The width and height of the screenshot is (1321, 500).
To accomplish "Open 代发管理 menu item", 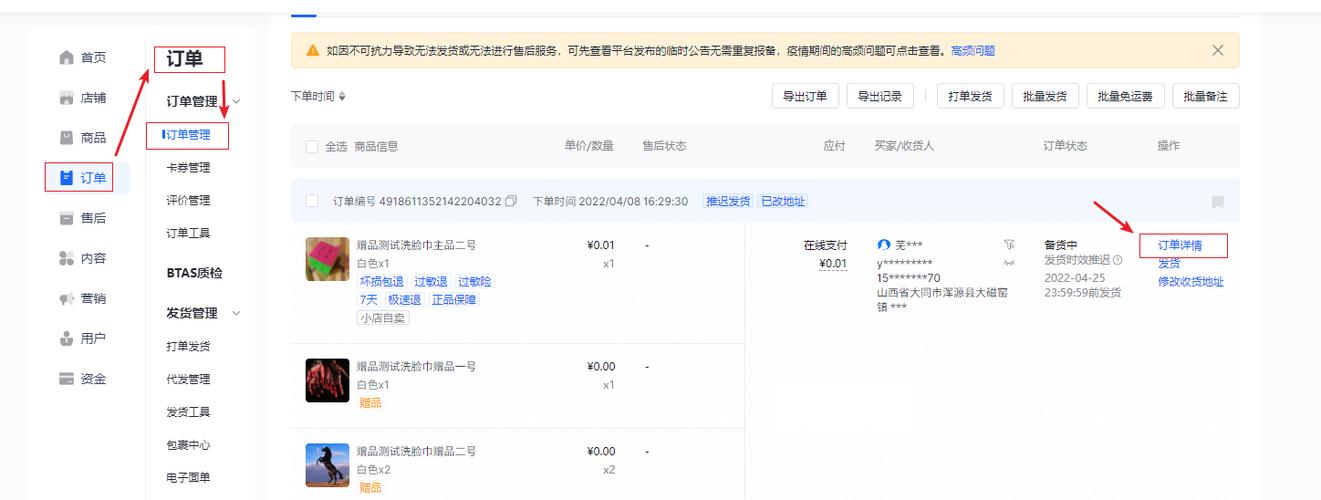I will [x=188, y=379].
